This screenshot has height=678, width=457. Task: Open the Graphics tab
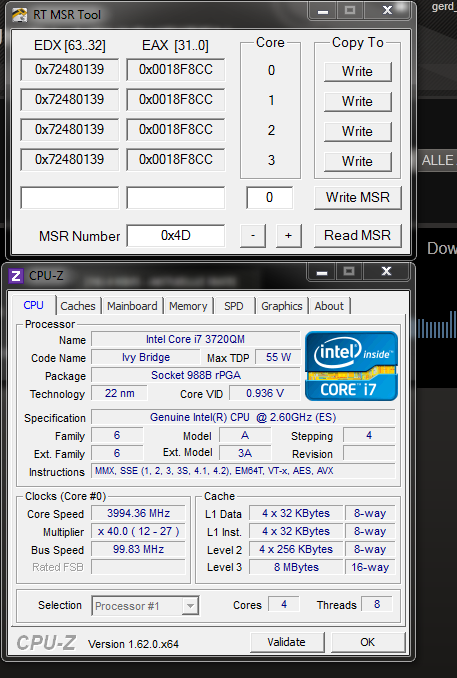click(282, 306)
